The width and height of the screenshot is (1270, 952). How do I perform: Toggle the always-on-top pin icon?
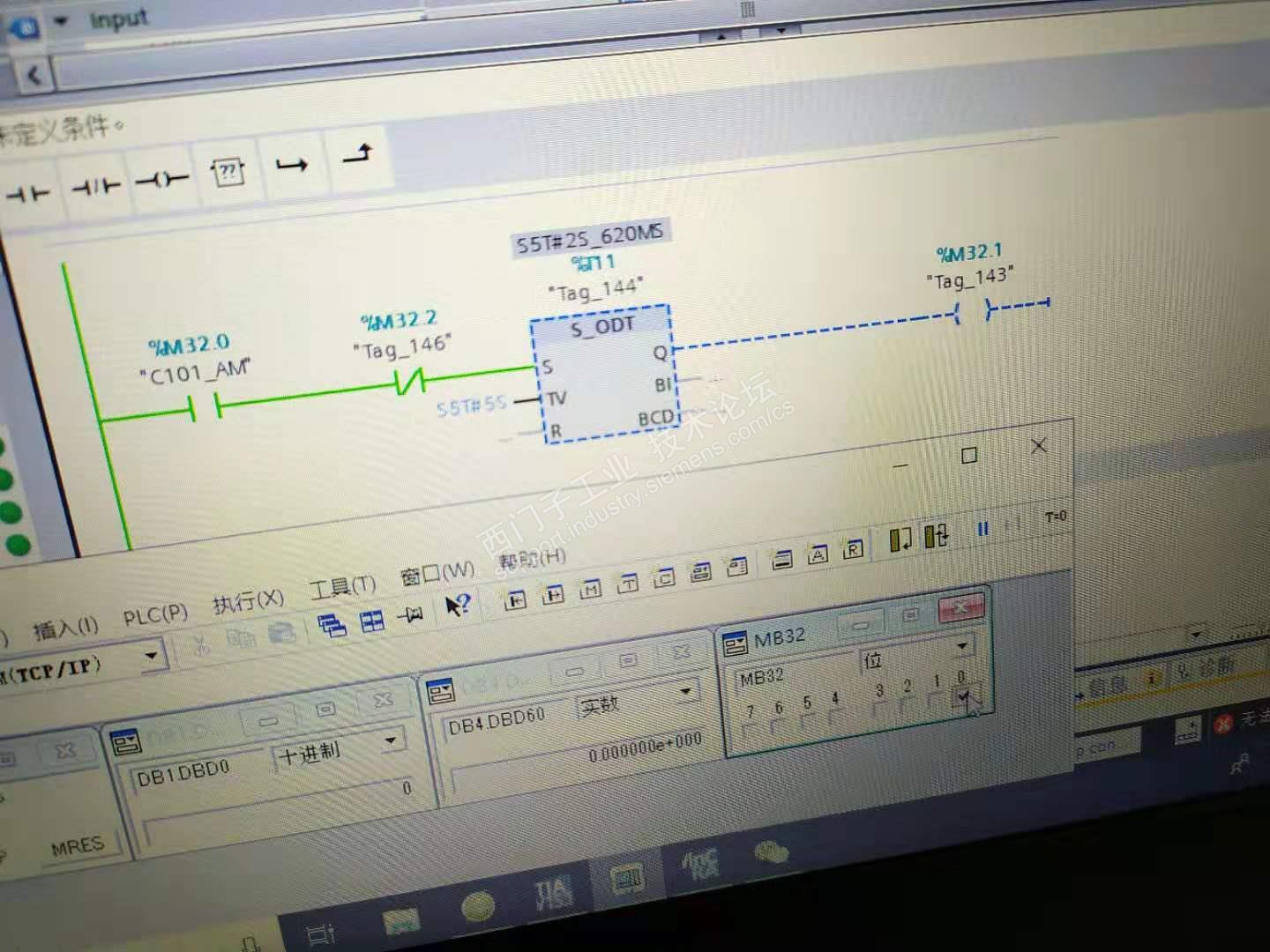pos(410,615)
